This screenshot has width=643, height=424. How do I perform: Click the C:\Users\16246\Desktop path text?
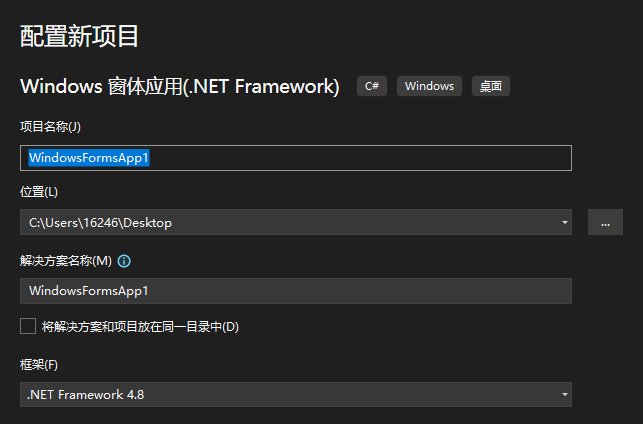100,223
